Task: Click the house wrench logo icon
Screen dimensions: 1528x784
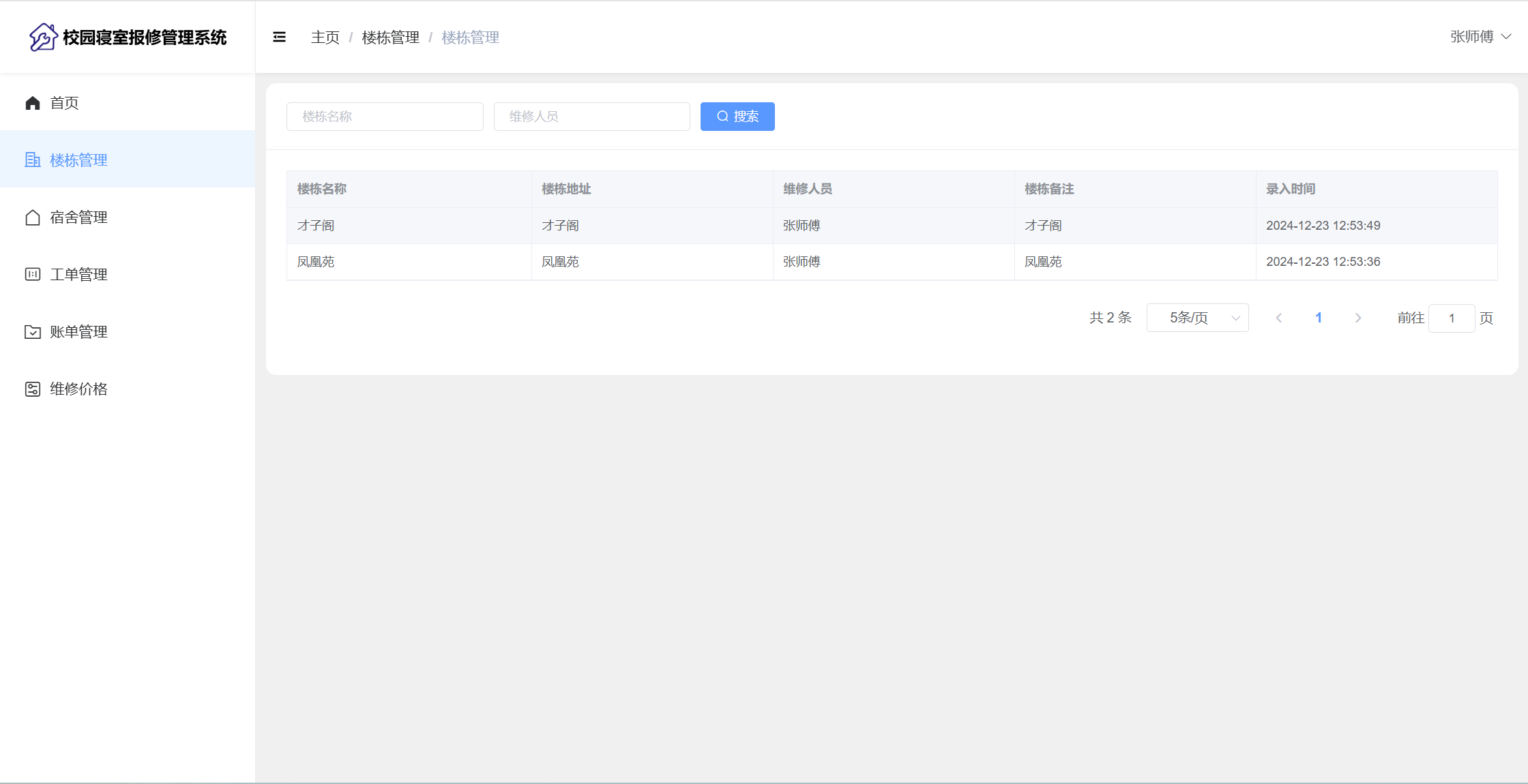Action: click(43, 37)
